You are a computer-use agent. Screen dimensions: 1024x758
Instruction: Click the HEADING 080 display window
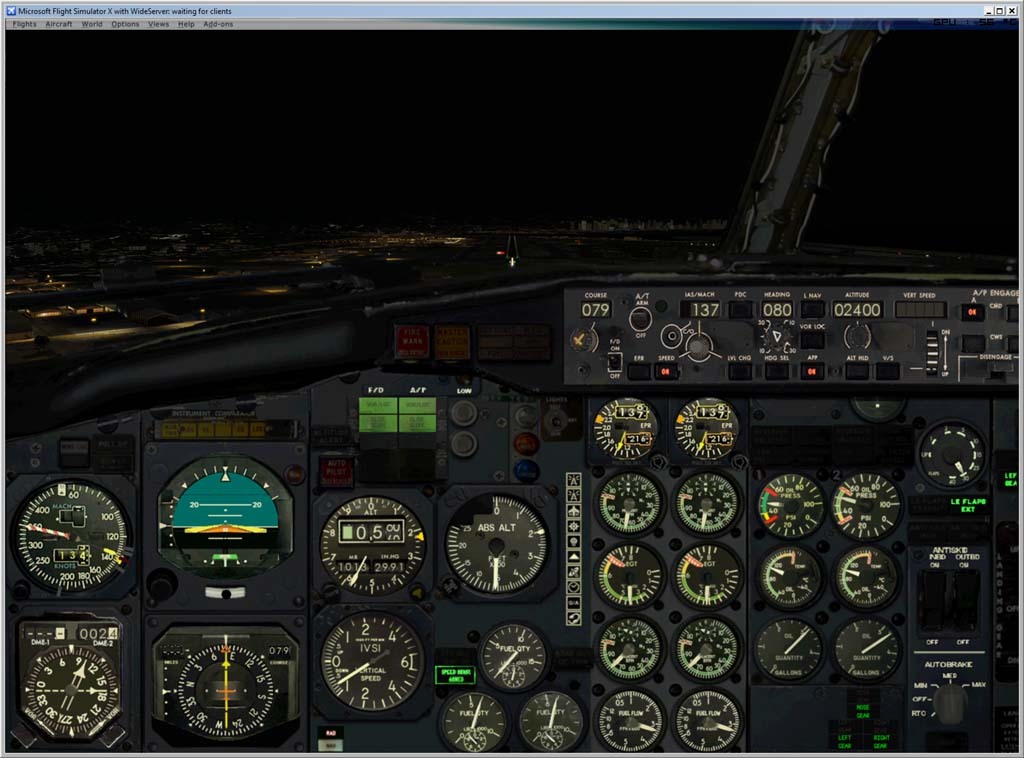(x=776, y=309)
